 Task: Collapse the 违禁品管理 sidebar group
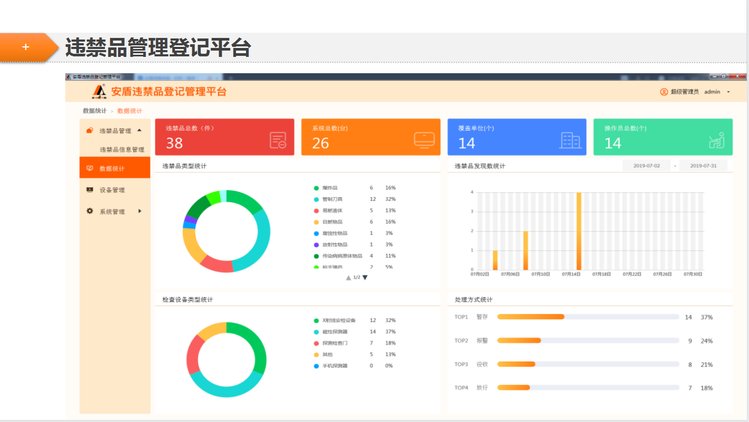(139, 130)
